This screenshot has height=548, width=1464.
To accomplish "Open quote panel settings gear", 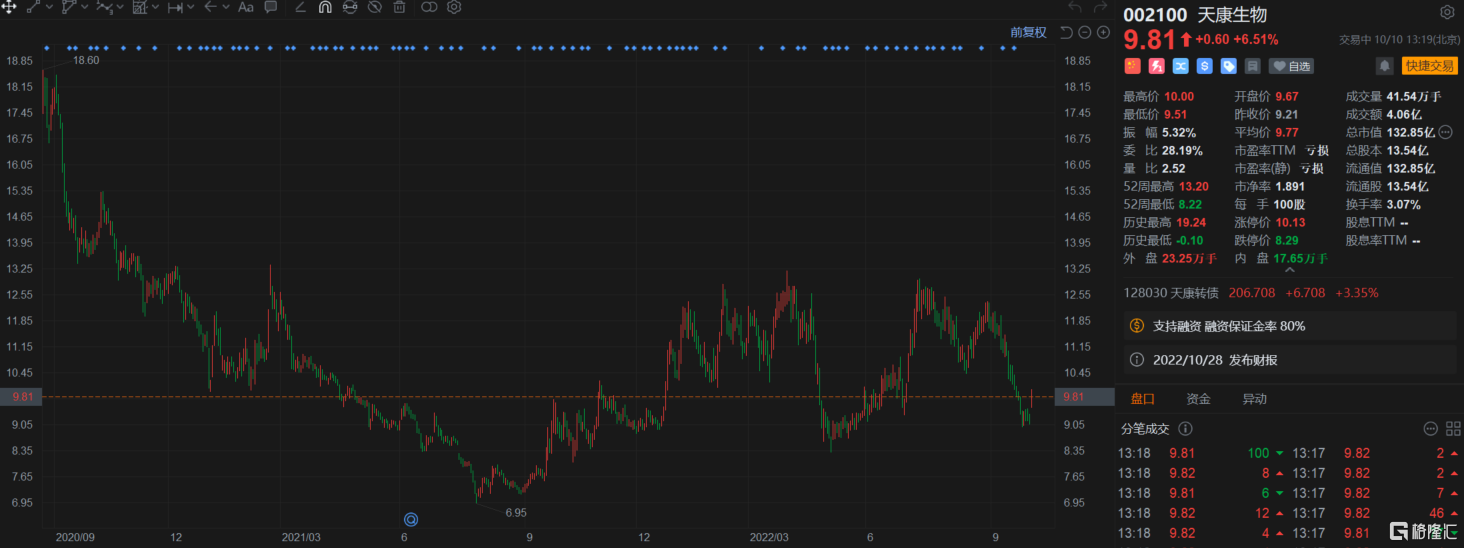I will coord(1447,13).
